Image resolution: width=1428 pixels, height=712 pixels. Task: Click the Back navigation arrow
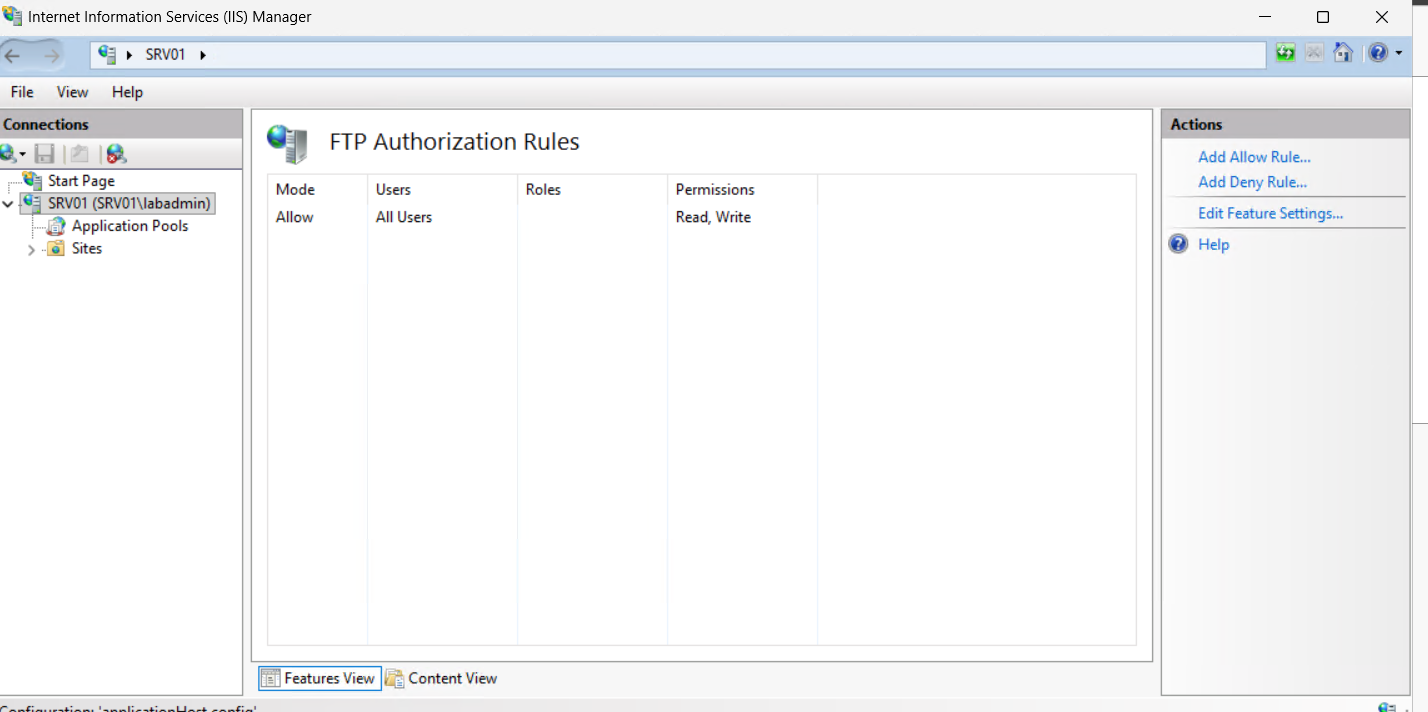point(13,55)
